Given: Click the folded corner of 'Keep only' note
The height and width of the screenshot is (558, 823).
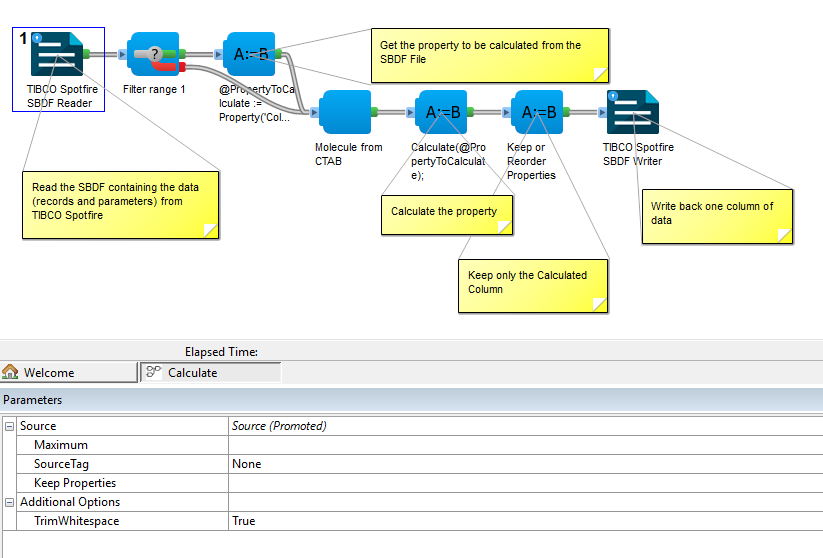Looking at the screenshot, I should (599, 305).
